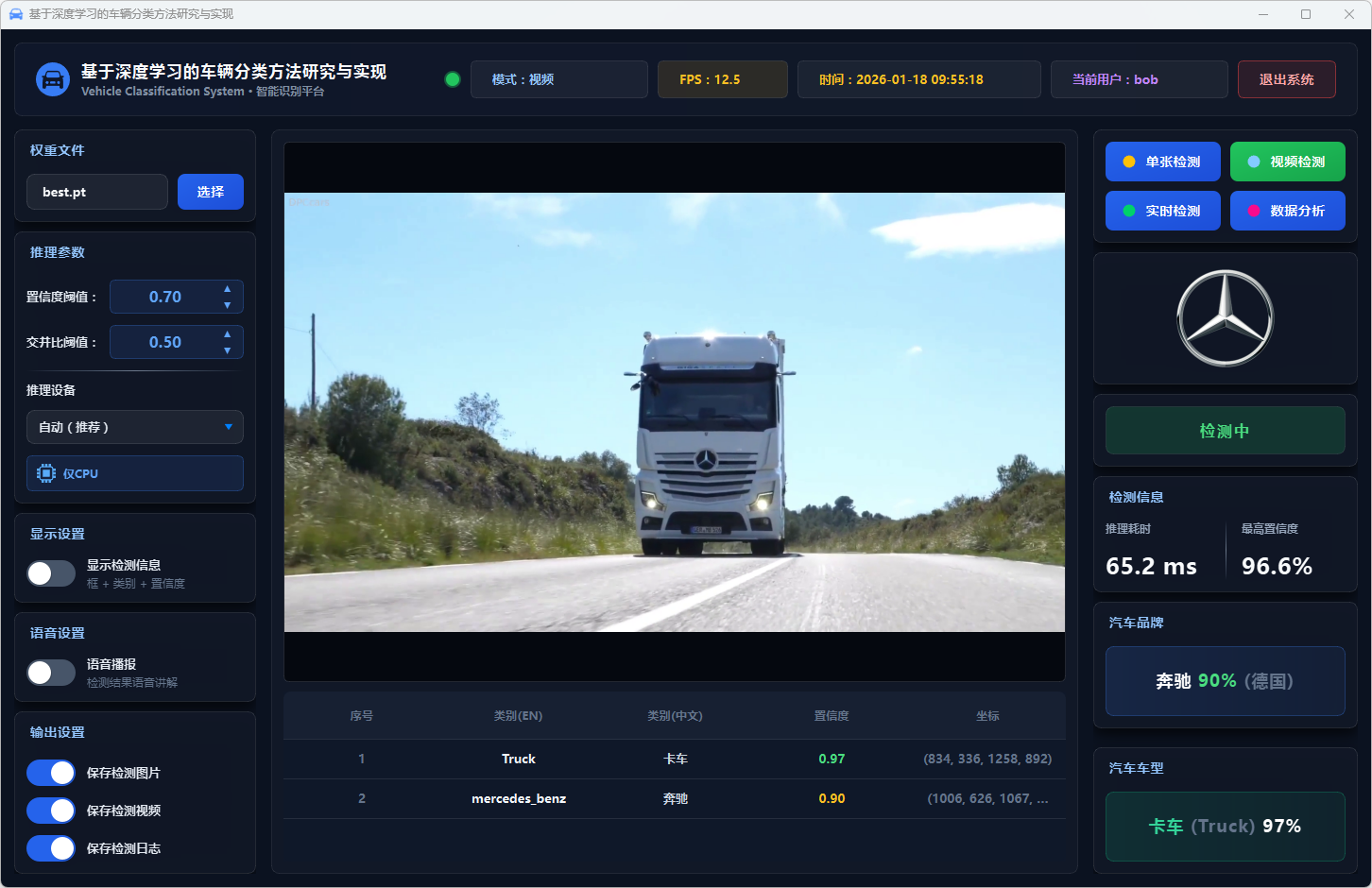The image size is (1372, 888).
Task: Click the Mercedes-Benz brand logo image
Action: [x=1226, y=318]
